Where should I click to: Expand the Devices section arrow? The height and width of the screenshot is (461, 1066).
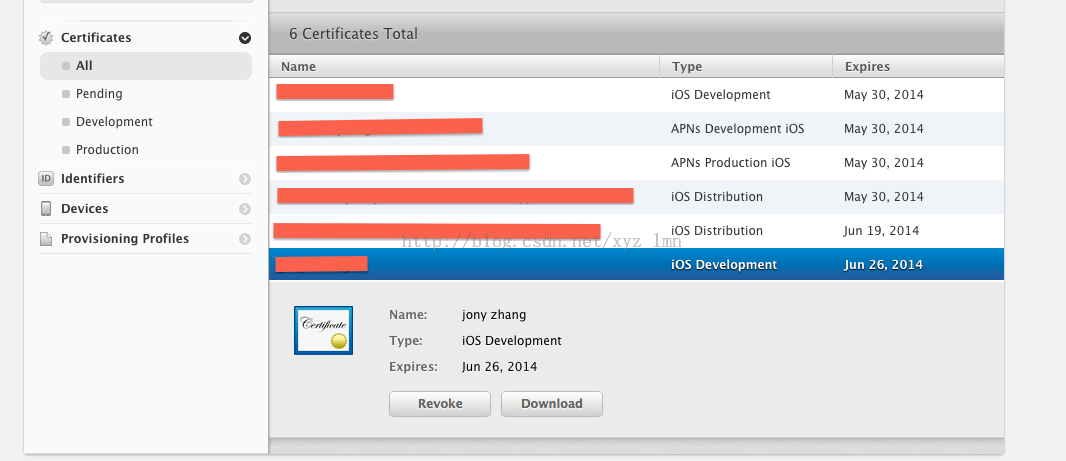245,209
